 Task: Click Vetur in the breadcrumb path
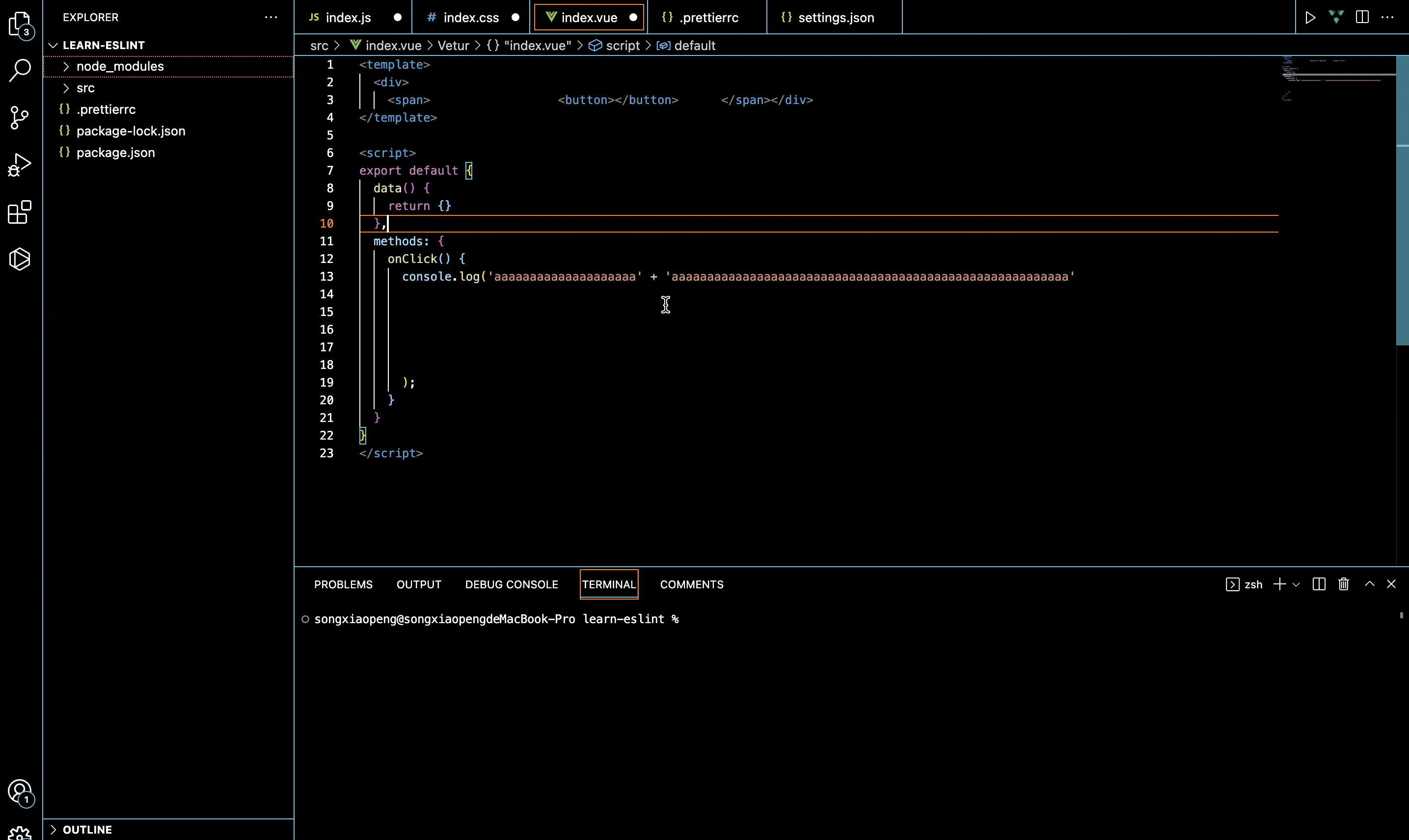(x=453, y=45)
